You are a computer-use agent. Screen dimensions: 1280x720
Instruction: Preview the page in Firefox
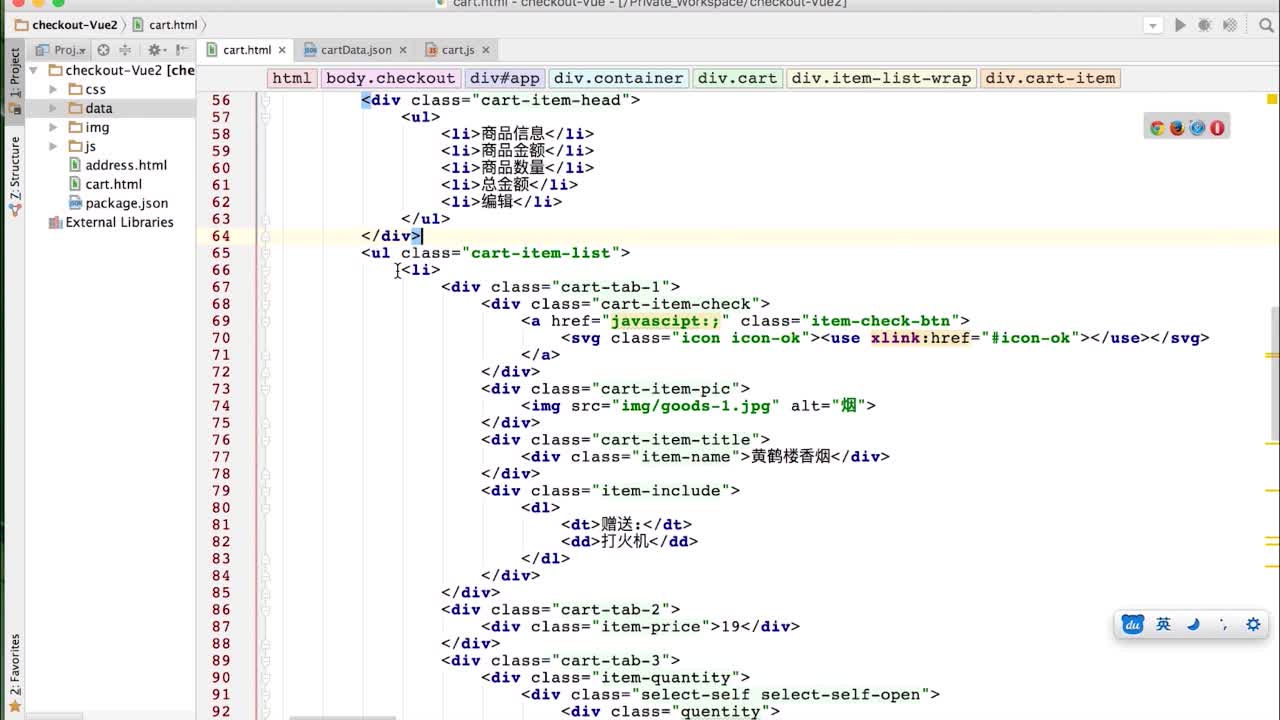pyautogui.click(x=1177, y=128)
